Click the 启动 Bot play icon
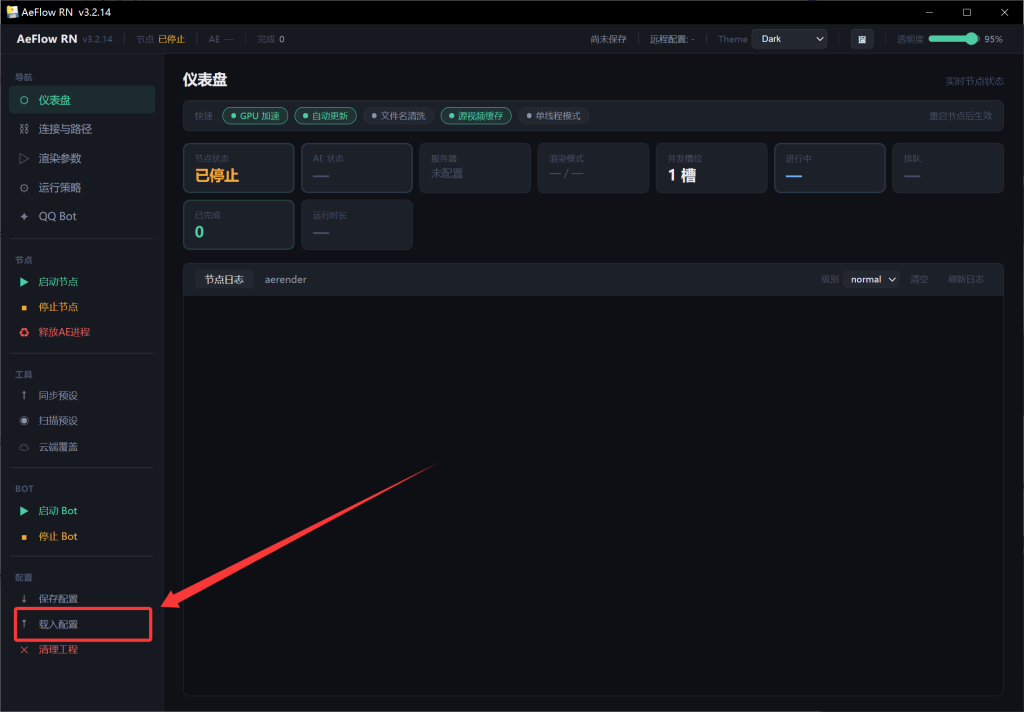The height and width of the screenshot is (712, 1024). [24, 511]
